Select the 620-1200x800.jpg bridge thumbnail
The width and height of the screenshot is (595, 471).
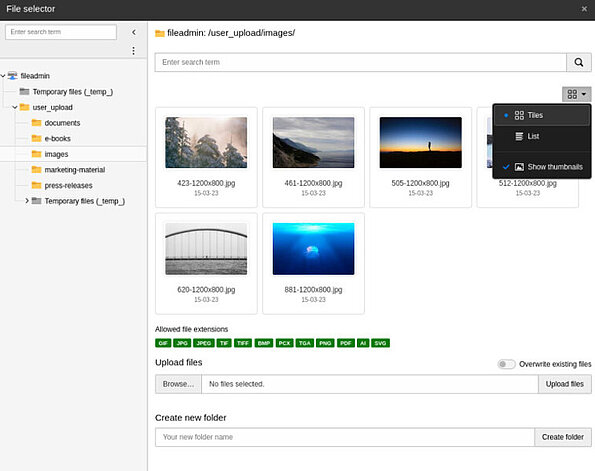click(206, 249)
